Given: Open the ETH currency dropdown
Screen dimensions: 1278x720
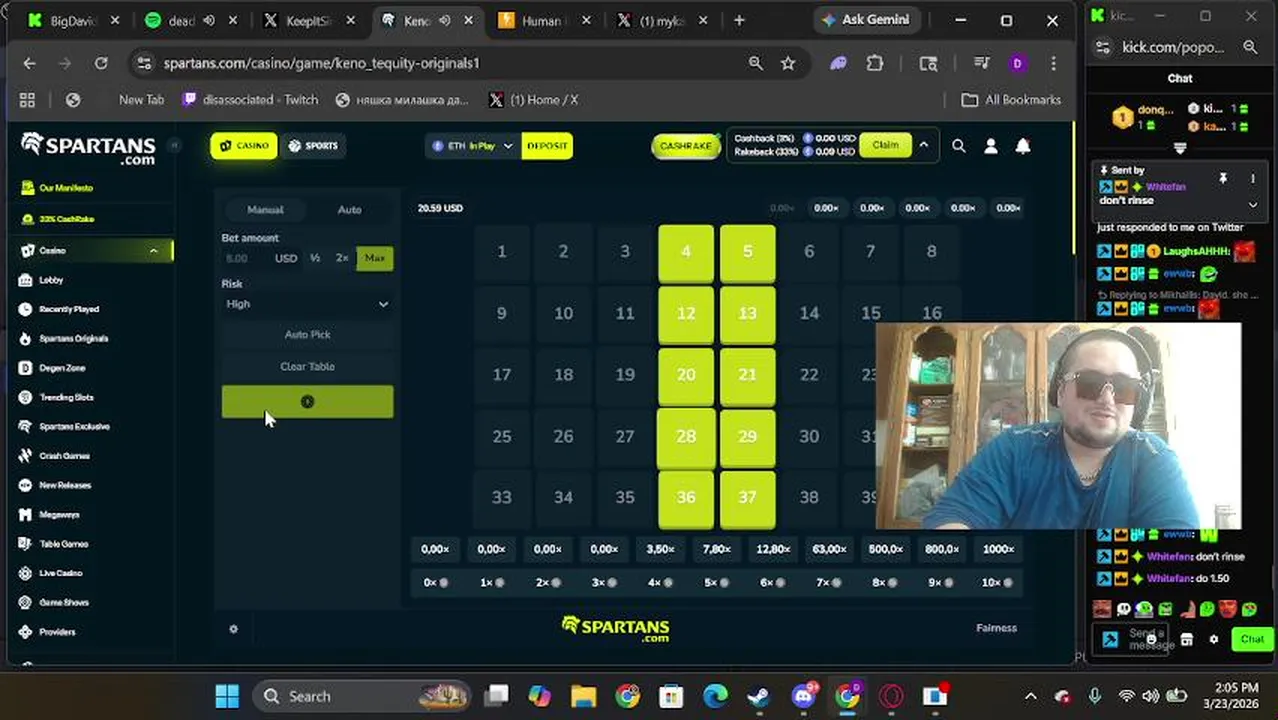Looking at the screenshot, I should [472, 146].
